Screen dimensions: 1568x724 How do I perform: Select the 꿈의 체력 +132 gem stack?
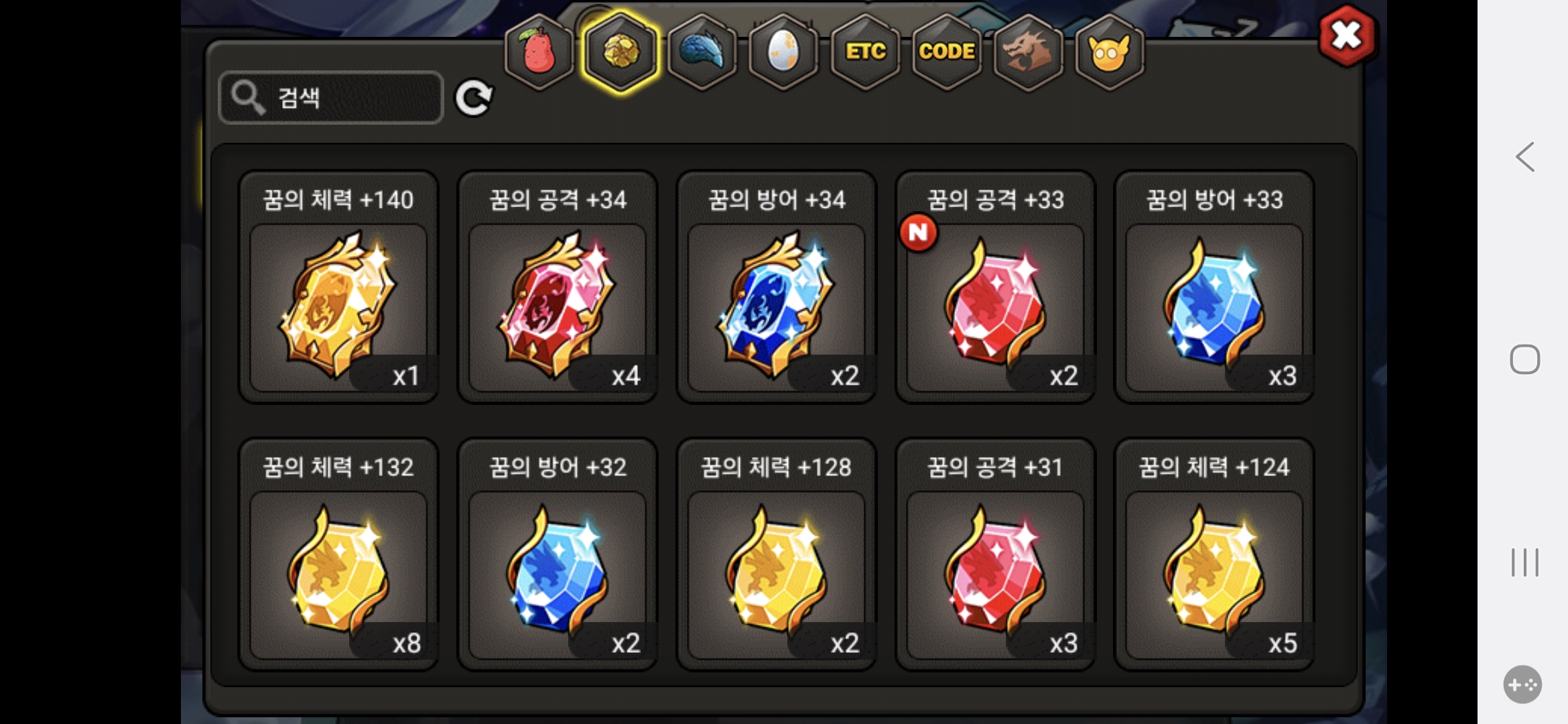pyautogui.click(x=338, y=554)
